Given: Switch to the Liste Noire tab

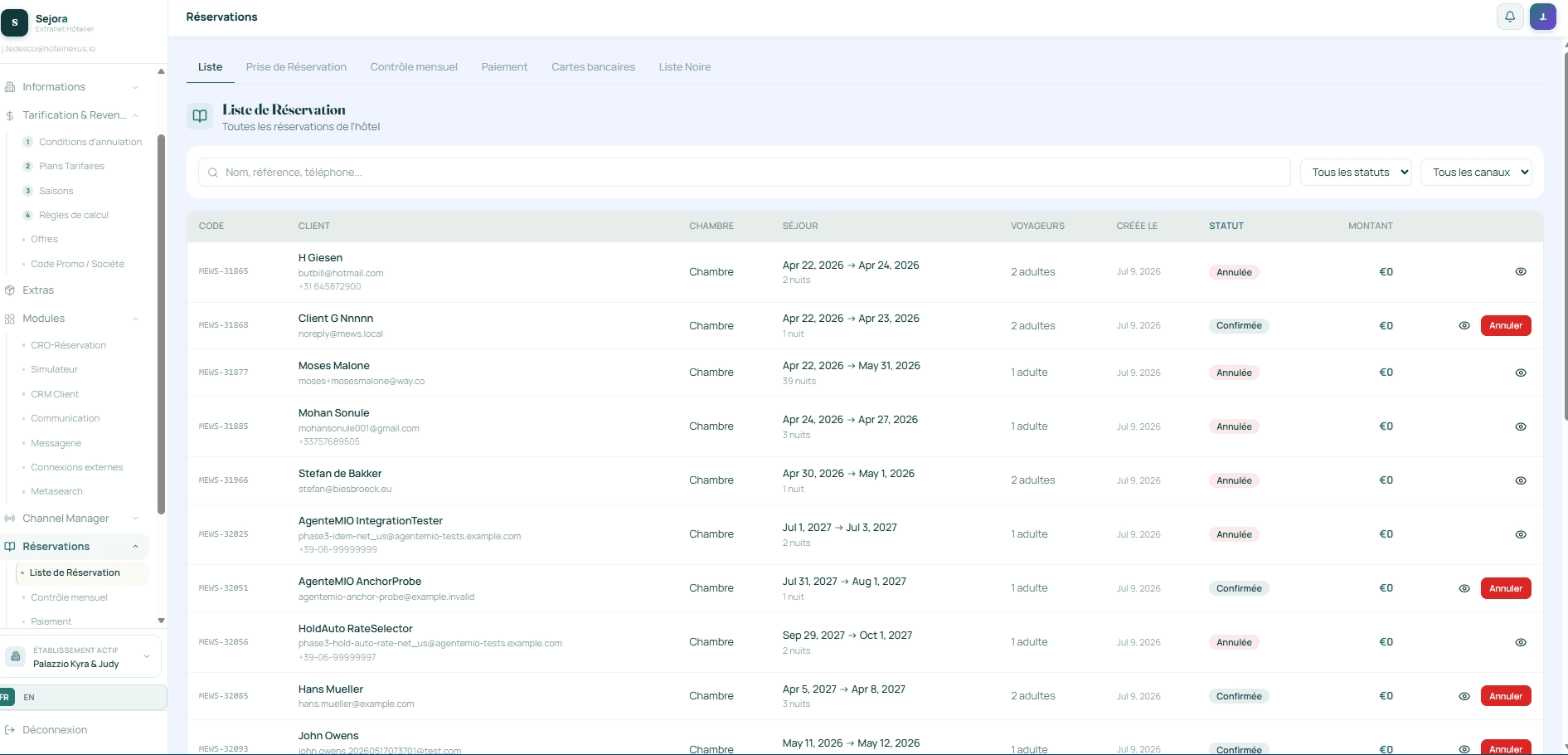Looking at the screenshot, I should 685,67.
